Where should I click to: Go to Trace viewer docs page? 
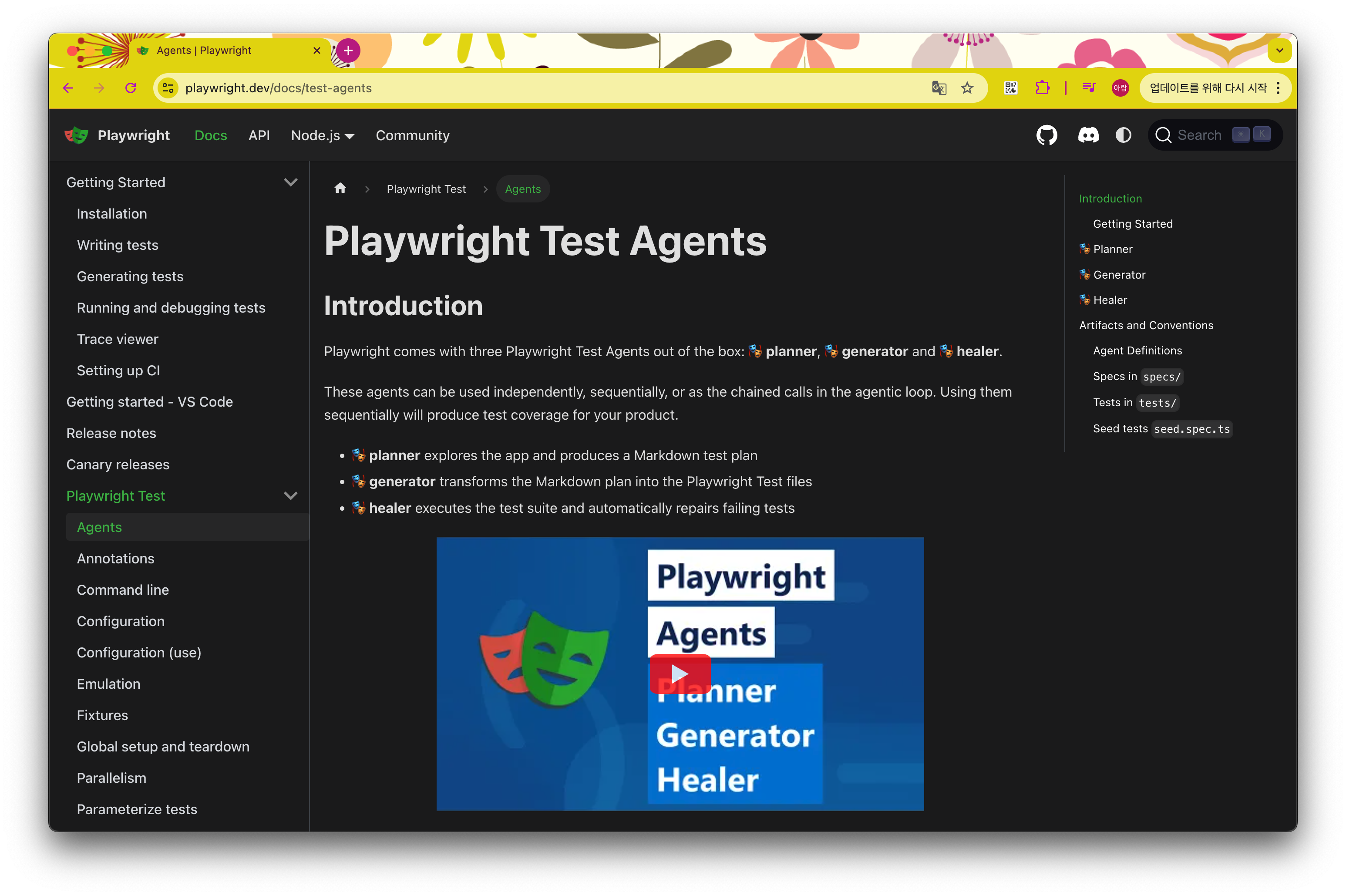coord(118,339)
